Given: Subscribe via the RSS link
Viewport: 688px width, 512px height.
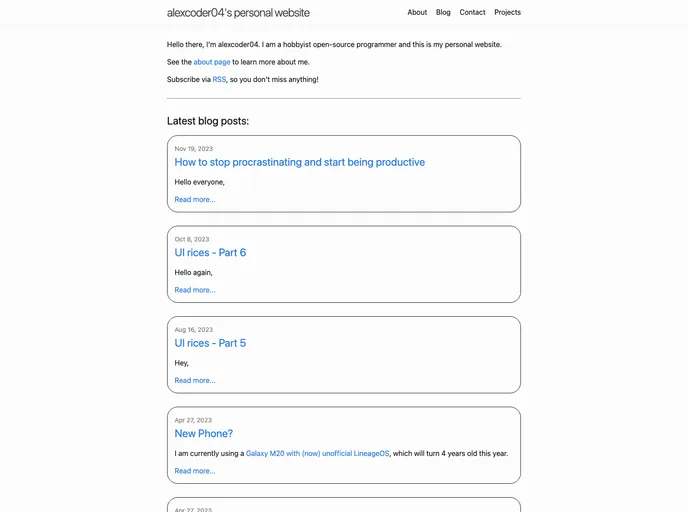Looking at the screenshot, I should 219,79.
